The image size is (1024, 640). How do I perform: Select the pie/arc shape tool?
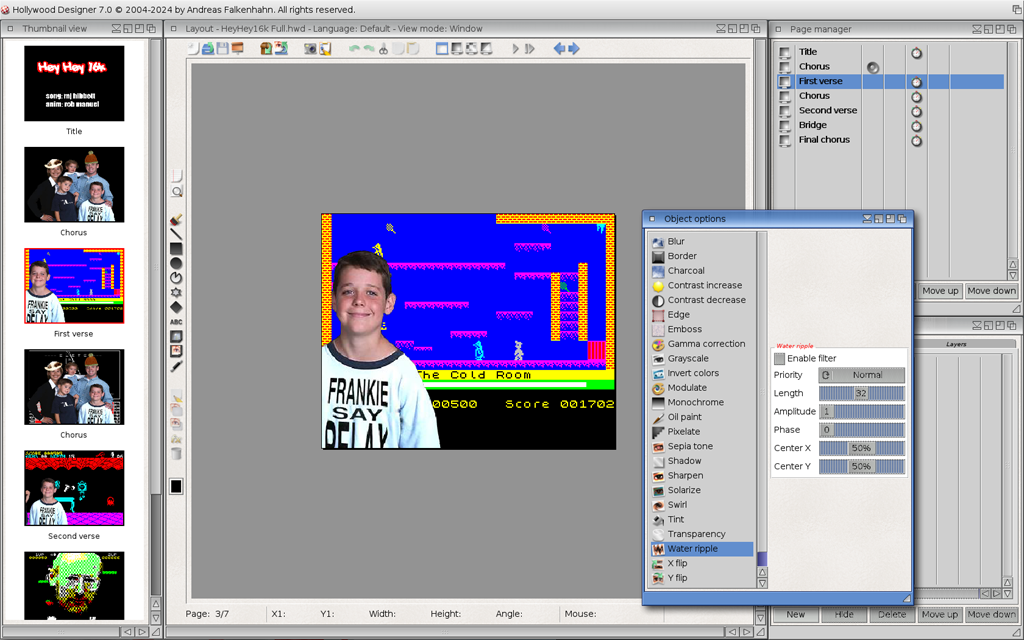(x=176, y=278)
